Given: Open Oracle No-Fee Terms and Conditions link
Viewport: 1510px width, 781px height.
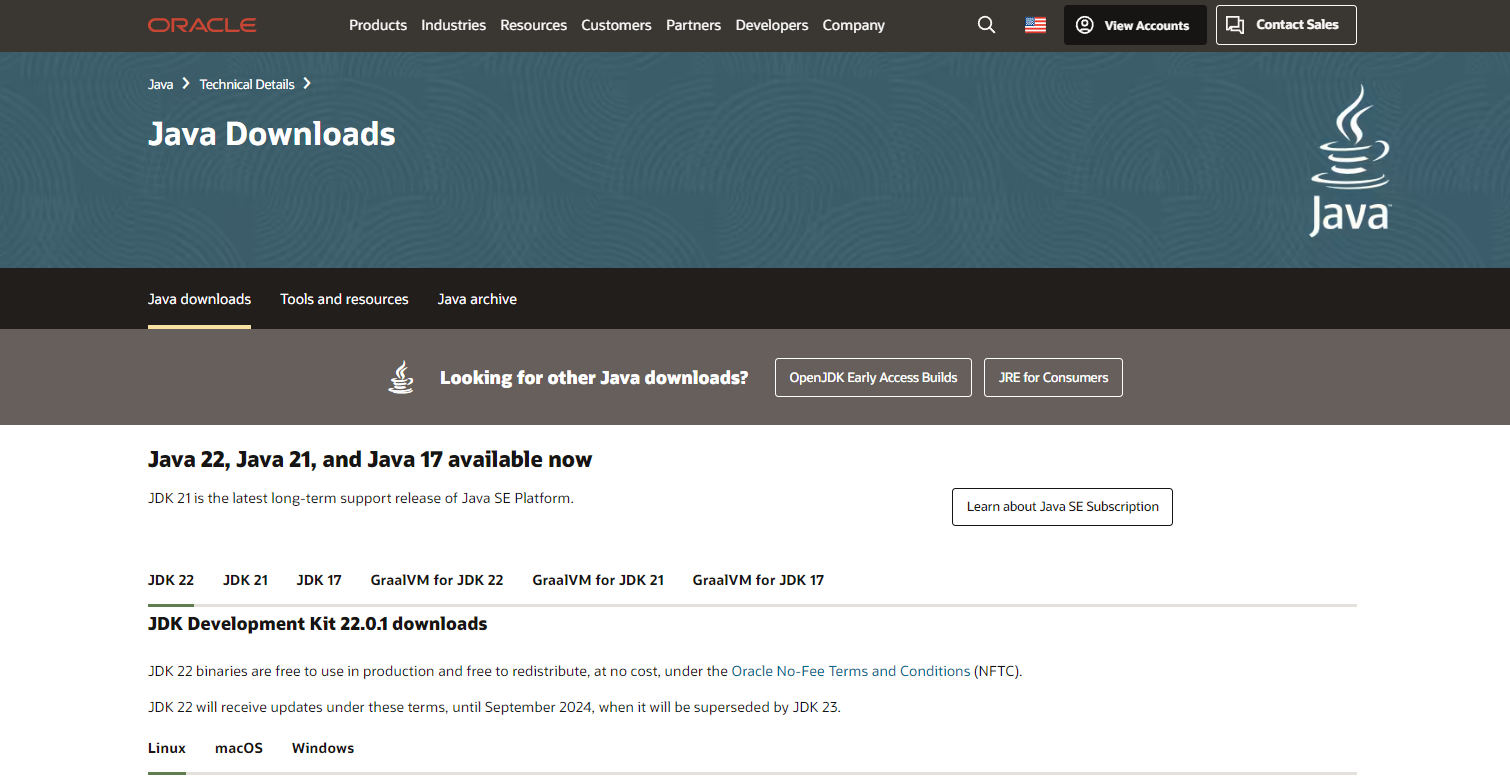Looking at the screenshot, I should coord(851,671).
